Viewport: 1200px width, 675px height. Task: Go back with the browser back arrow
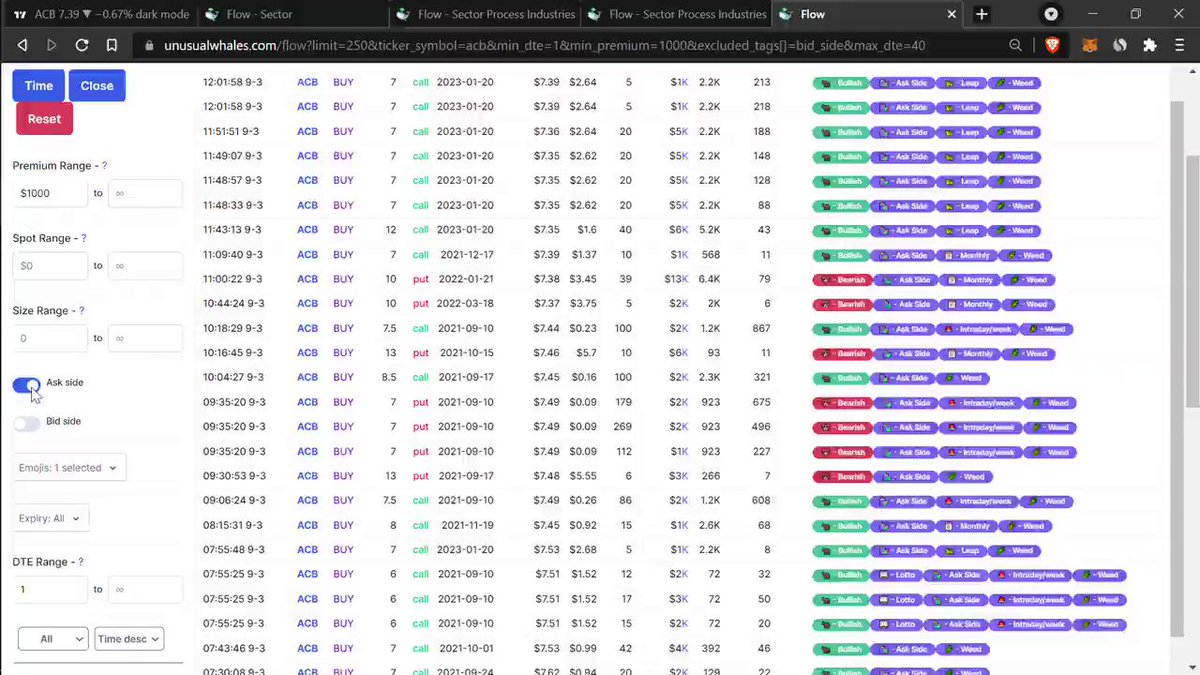pyautogui.click(x=22, y=45)
